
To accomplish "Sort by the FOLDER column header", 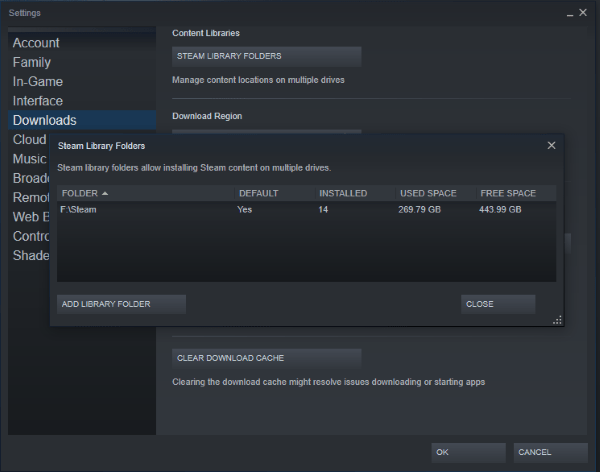I will (146, 193).
